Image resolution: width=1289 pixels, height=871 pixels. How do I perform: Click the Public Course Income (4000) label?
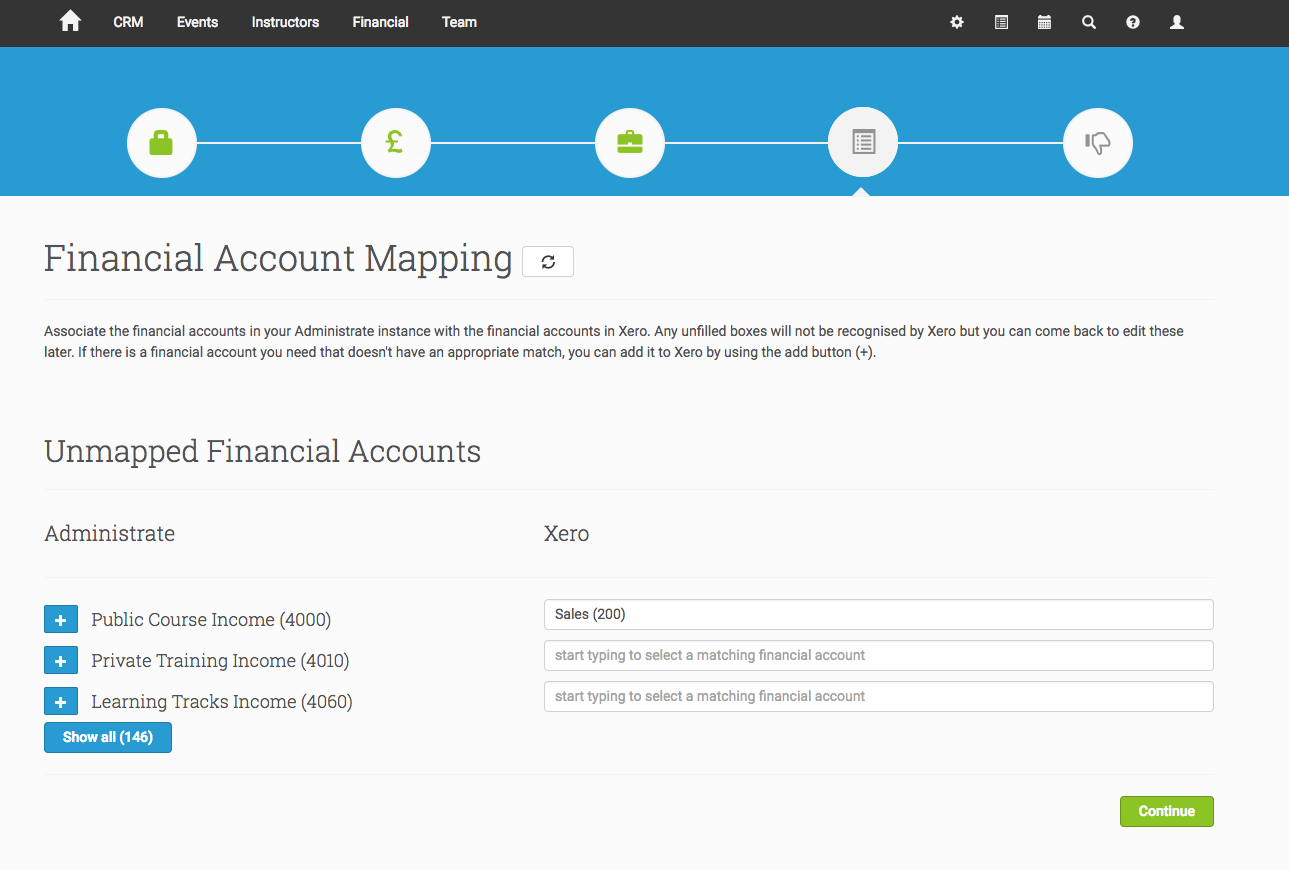point(211,620)
